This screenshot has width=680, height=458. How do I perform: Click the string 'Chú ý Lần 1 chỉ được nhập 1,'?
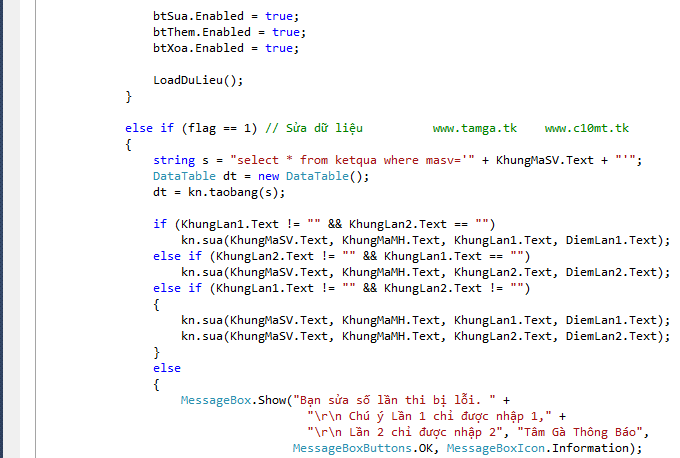(x=429, y=416)
